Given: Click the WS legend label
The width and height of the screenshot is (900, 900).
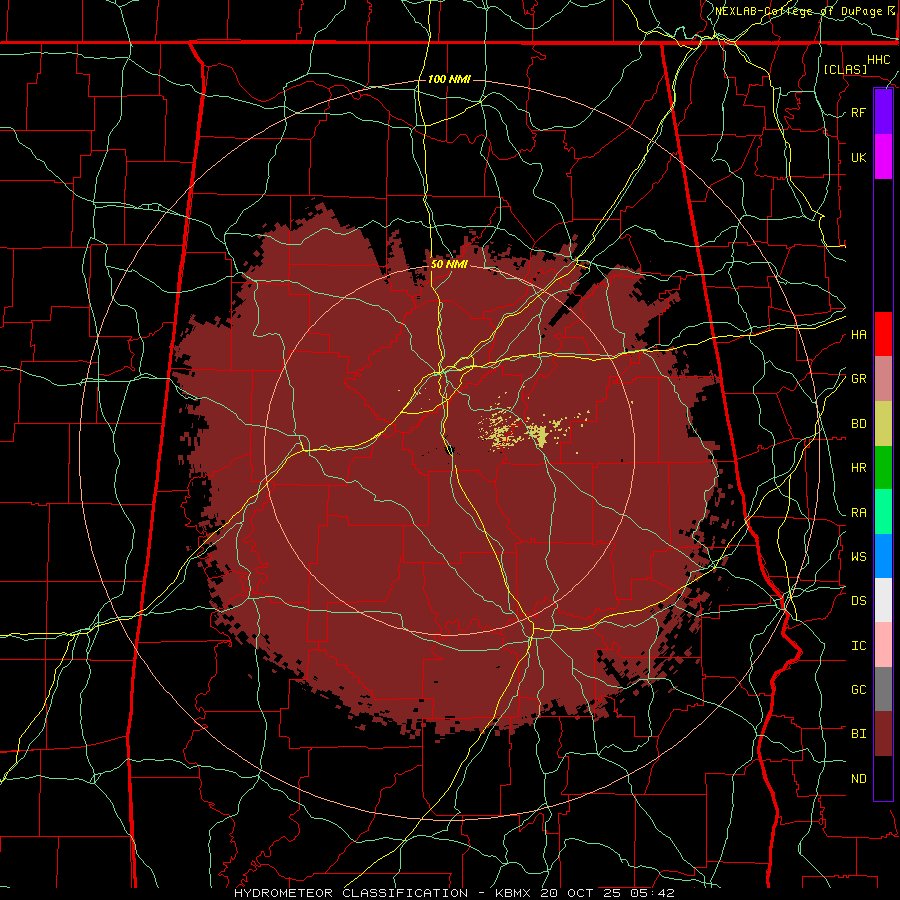Looking at the screenshot, I should click(x=858, y=557).
